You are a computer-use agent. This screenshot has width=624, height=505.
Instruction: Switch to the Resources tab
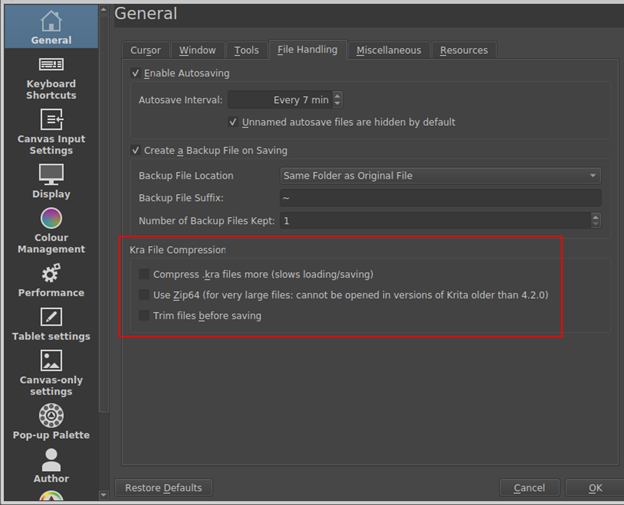point(464,50)
